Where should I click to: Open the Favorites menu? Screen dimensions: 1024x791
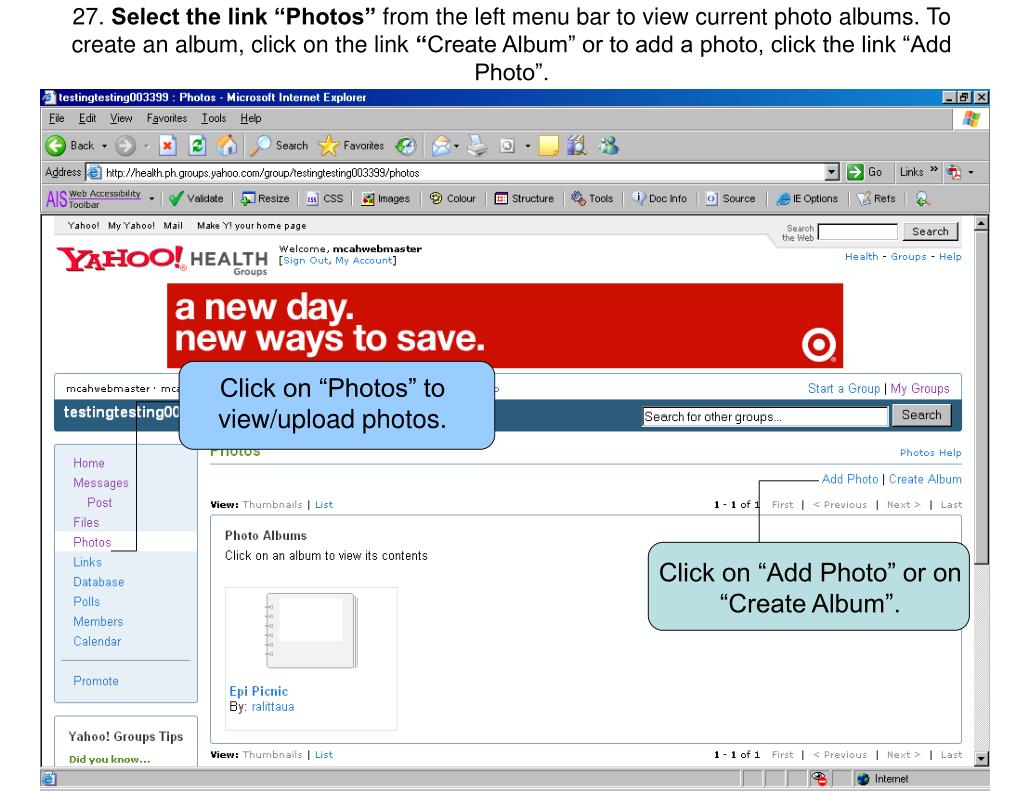(x=167, y=118)
